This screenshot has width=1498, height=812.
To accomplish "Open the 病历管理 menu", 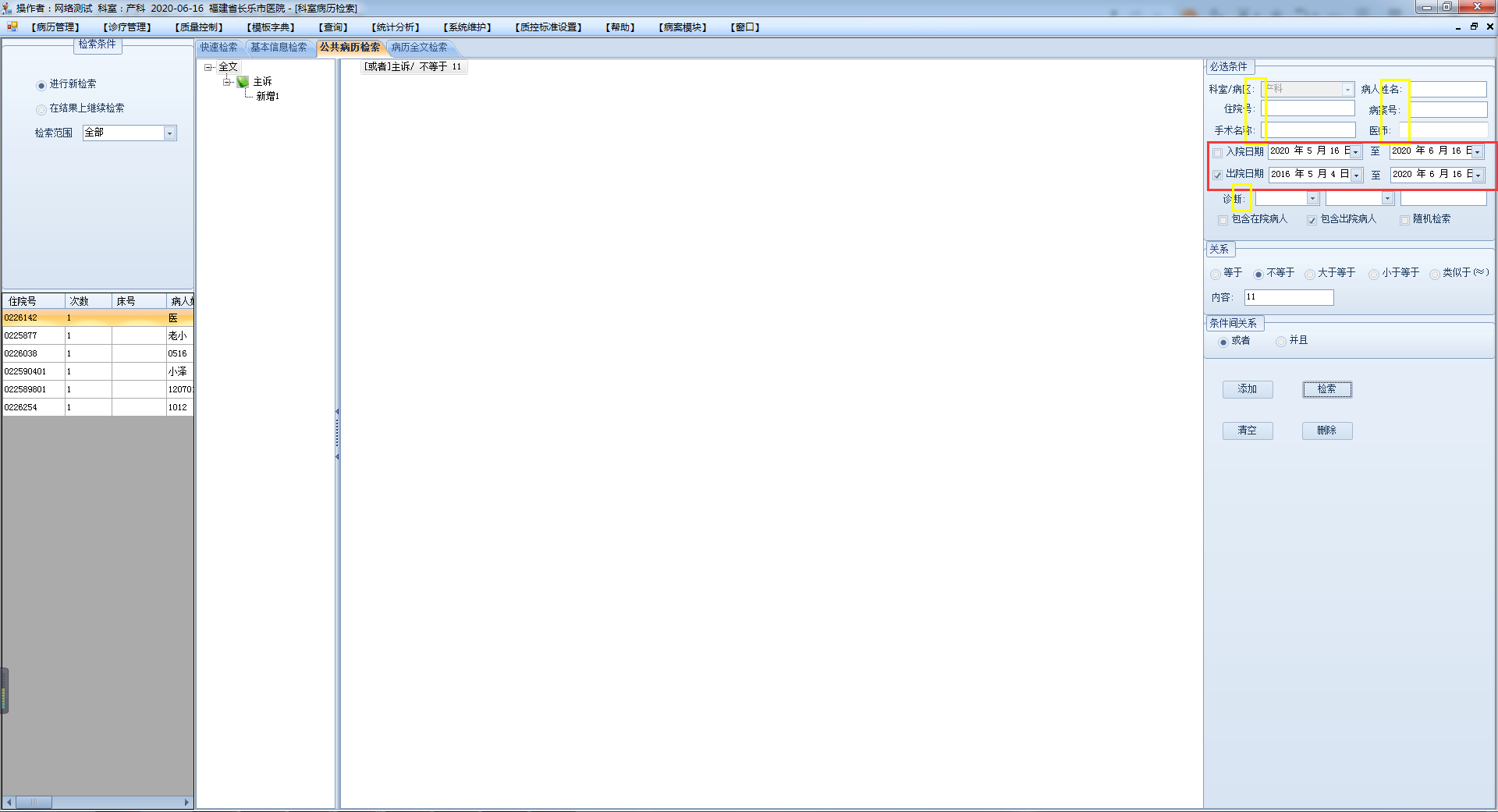I will tap(55, 27).
